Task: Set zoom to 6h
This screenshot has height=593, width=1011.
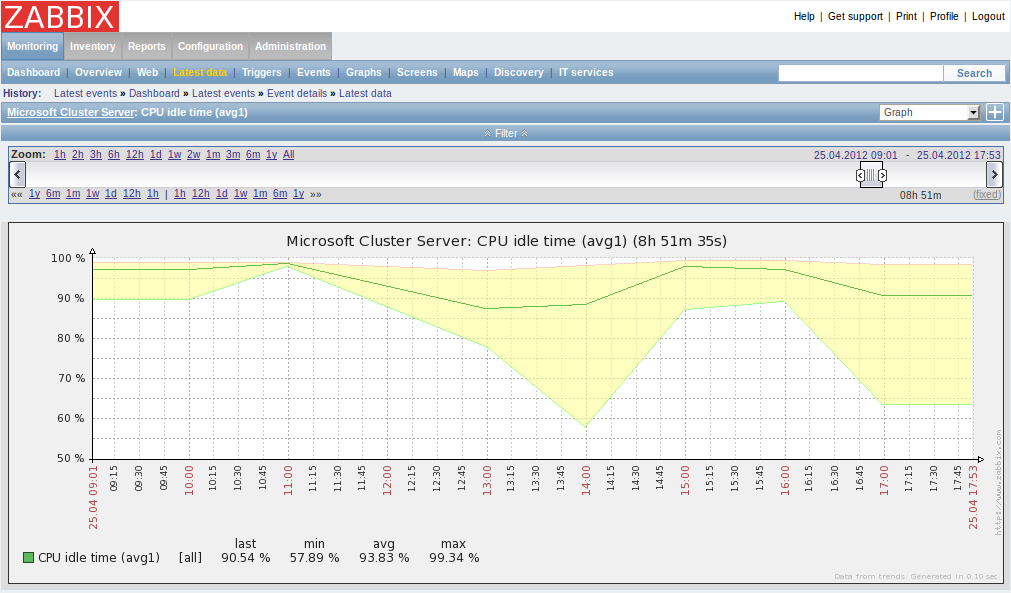Action: click(x=114, y=155)
